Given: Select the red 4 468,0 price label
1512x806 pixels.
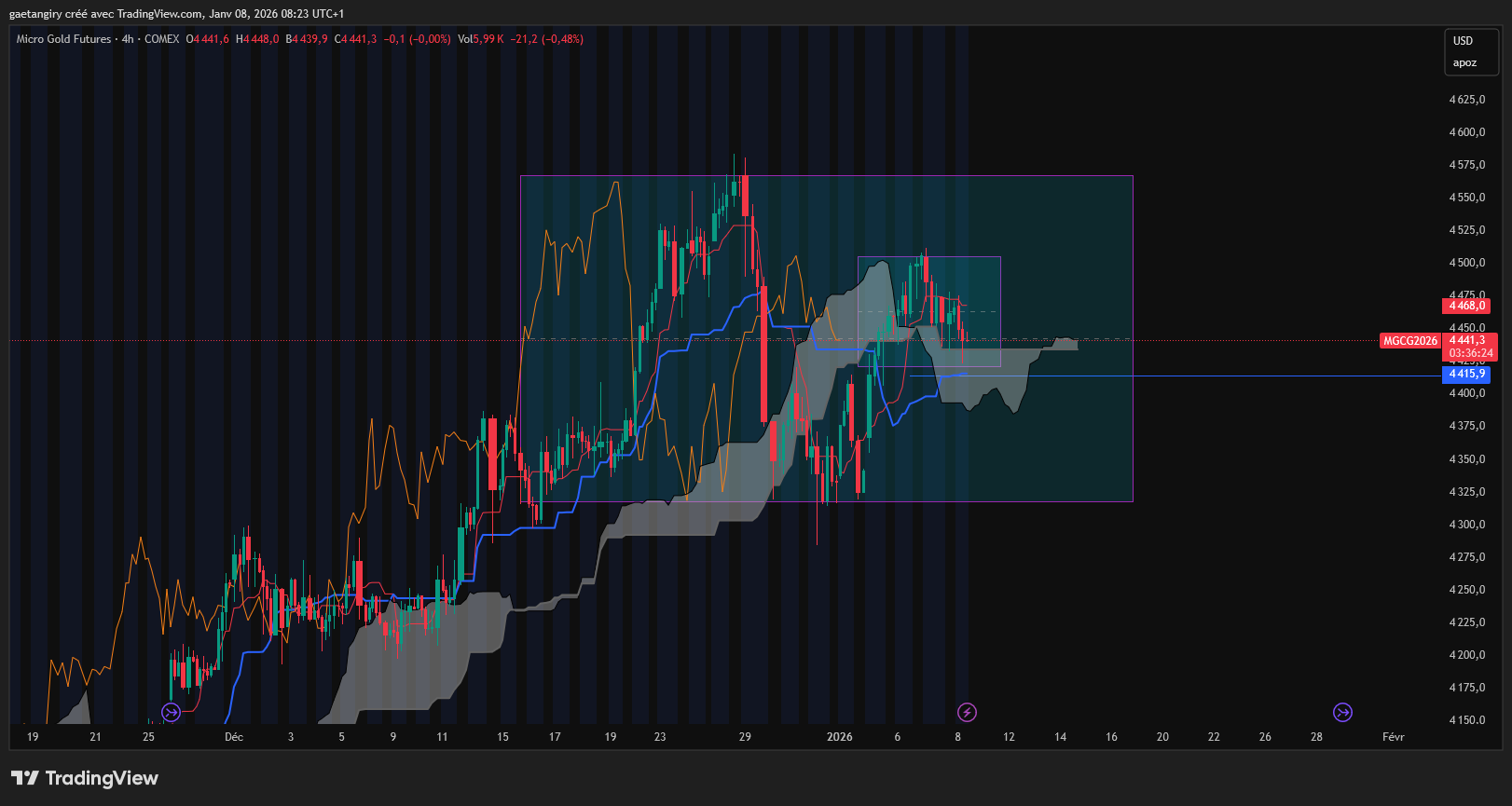Looking at the screenshot, I should coord(1466,306).
